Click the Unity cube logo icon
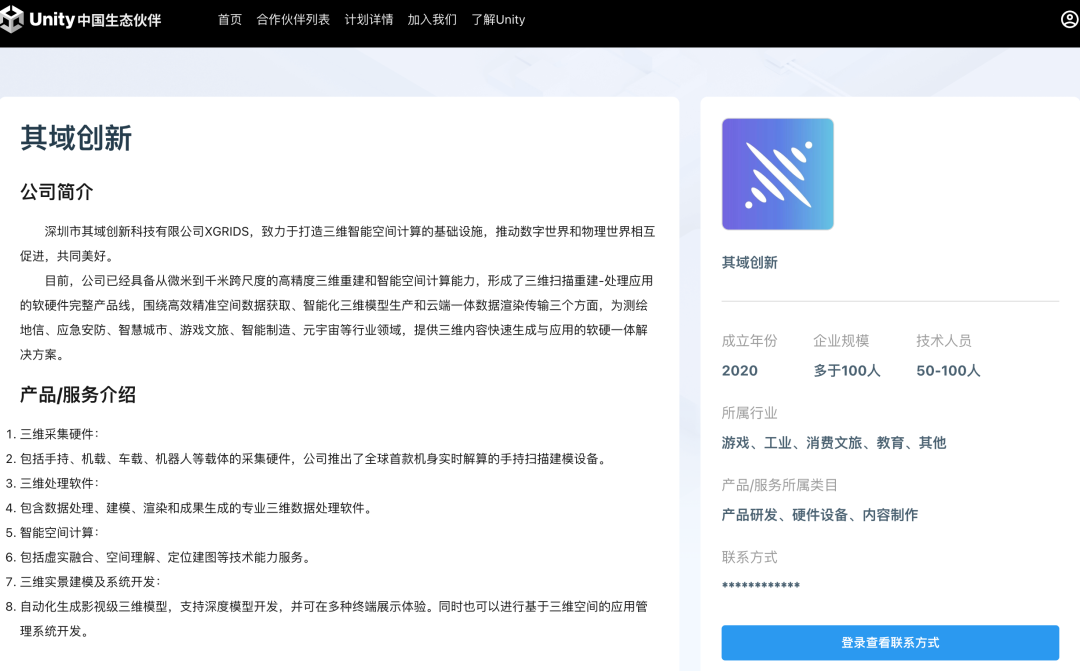 (x=11, y=20)
